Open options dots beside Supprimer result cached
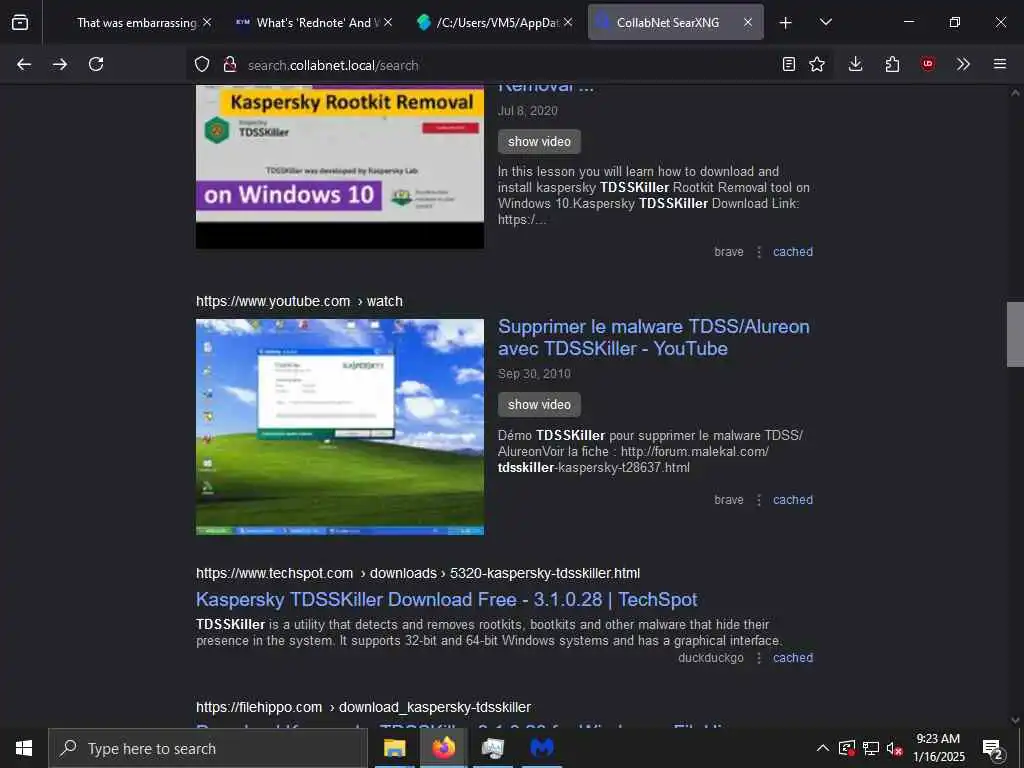1024x768 pixels. click(759, 500)
